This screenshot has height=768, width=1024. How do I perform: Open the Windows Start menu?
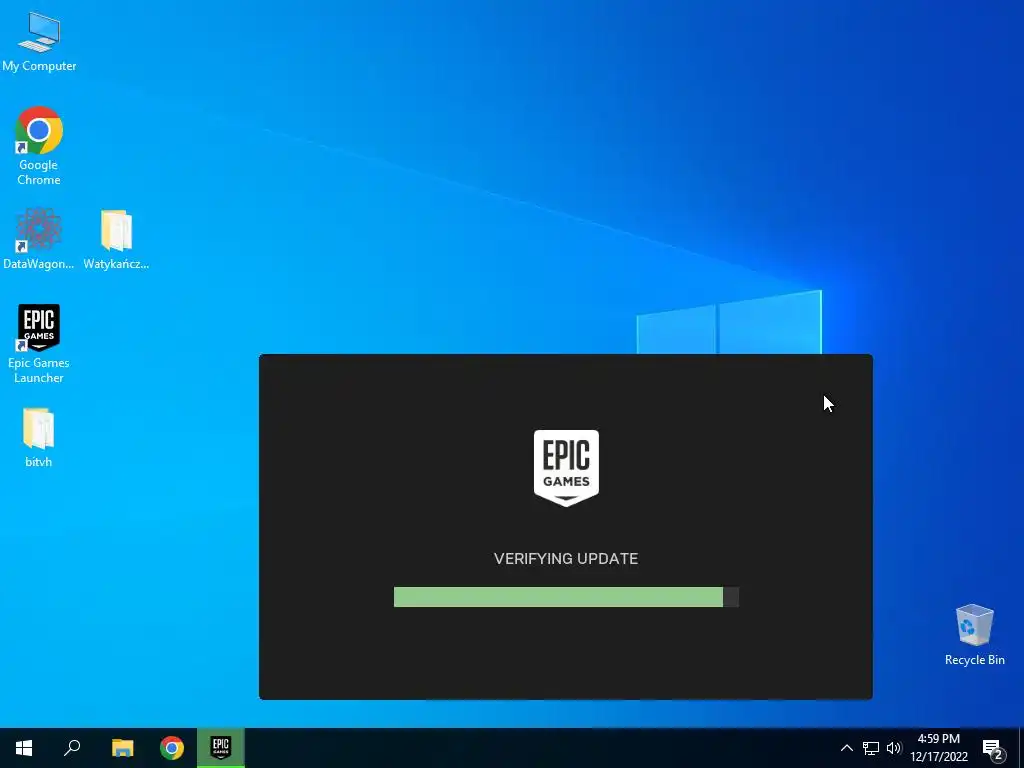tap(24, 748)
